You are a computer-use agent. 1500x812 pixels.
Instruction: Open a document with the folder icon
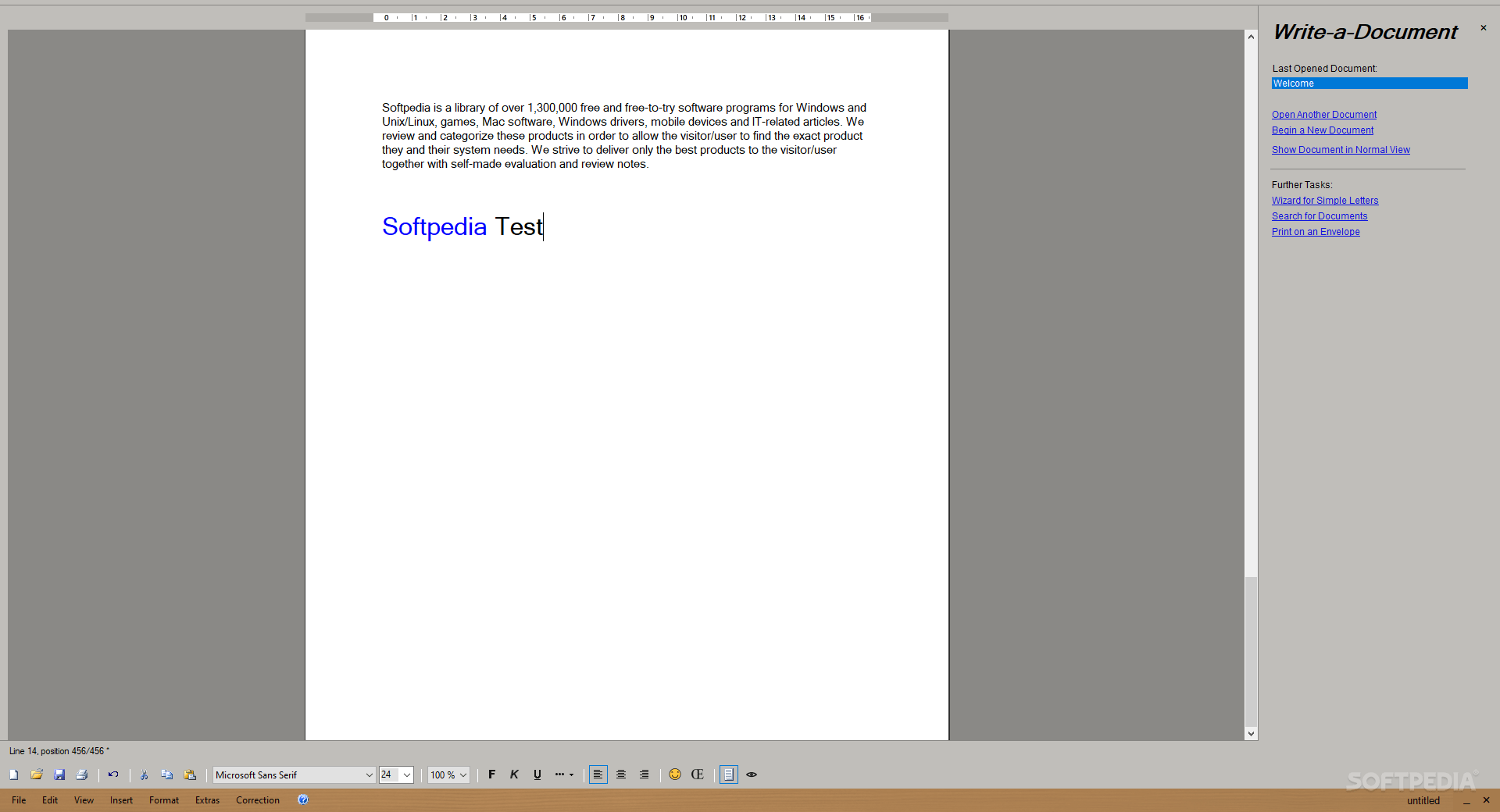tap(37, 775)
